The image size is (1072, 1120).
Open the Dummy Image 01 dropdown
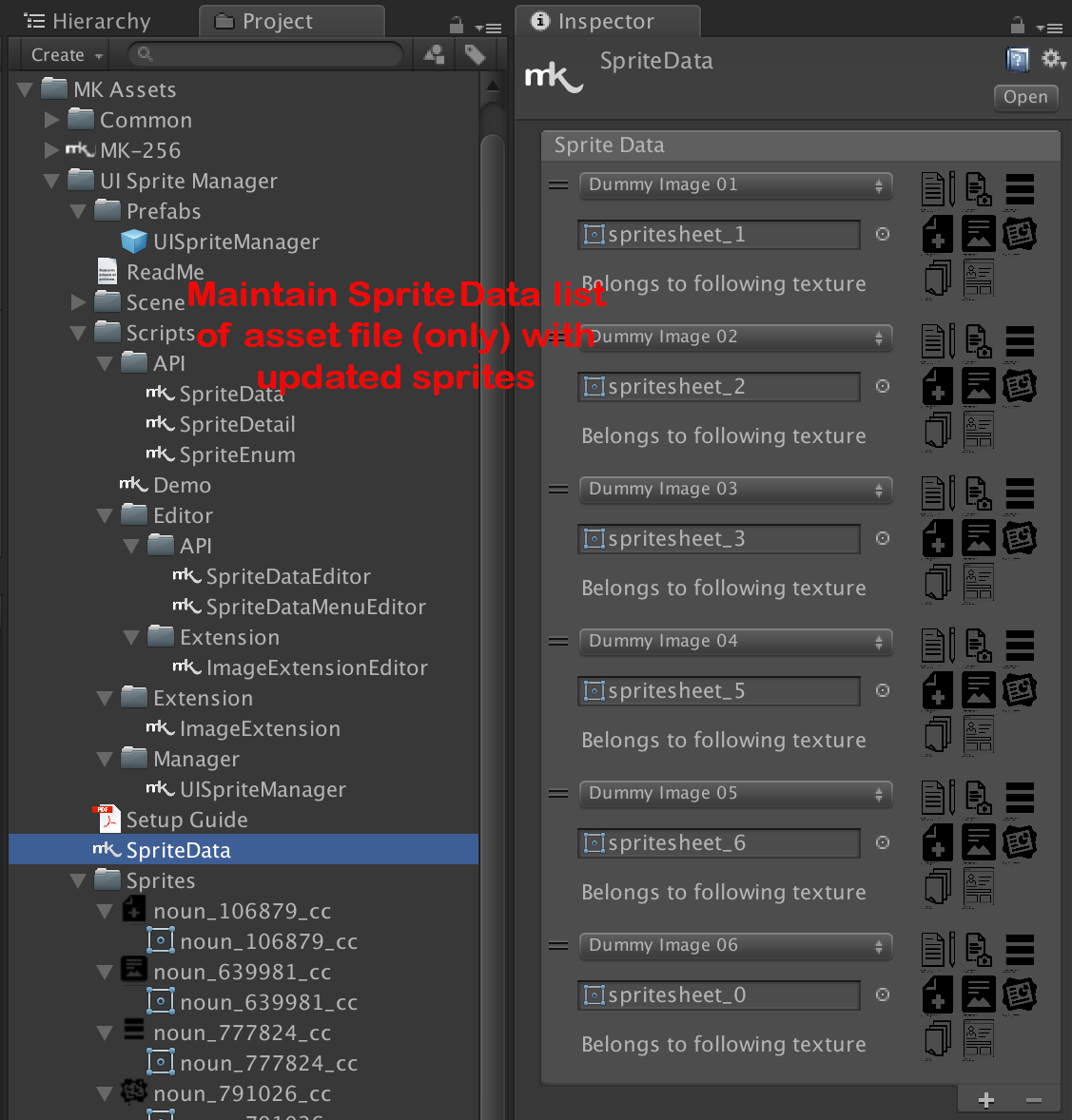click(735, 185)
